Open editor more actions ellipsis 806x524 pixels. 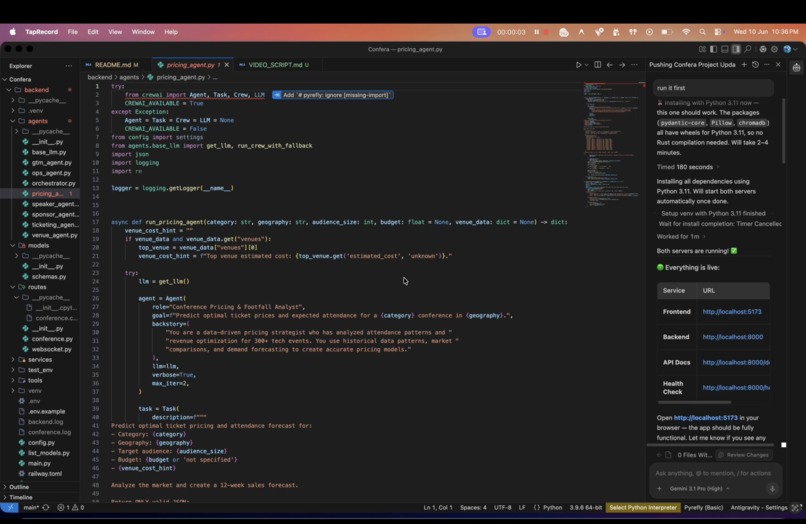click(634, 65)
